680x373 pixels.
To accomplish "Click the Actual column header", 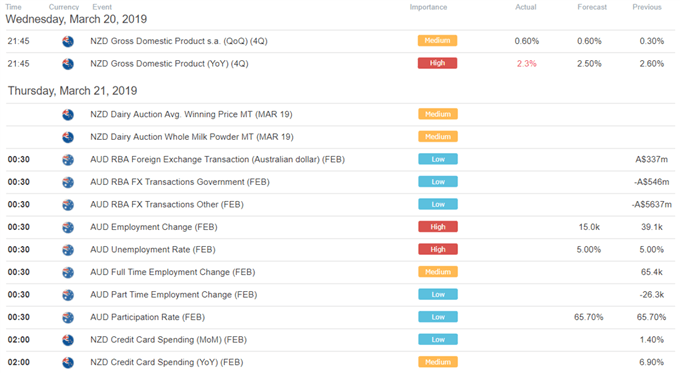I will tap(526, 7).
